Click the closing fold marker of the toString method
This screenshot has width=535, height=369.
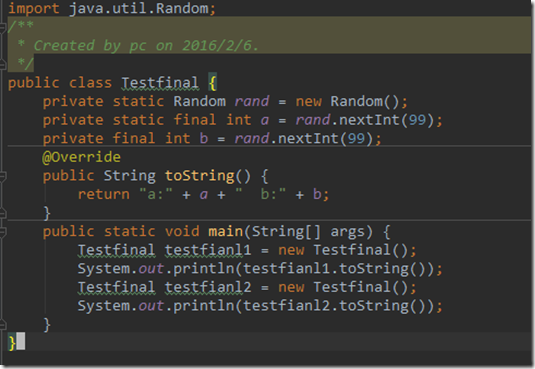coord(3,214)
